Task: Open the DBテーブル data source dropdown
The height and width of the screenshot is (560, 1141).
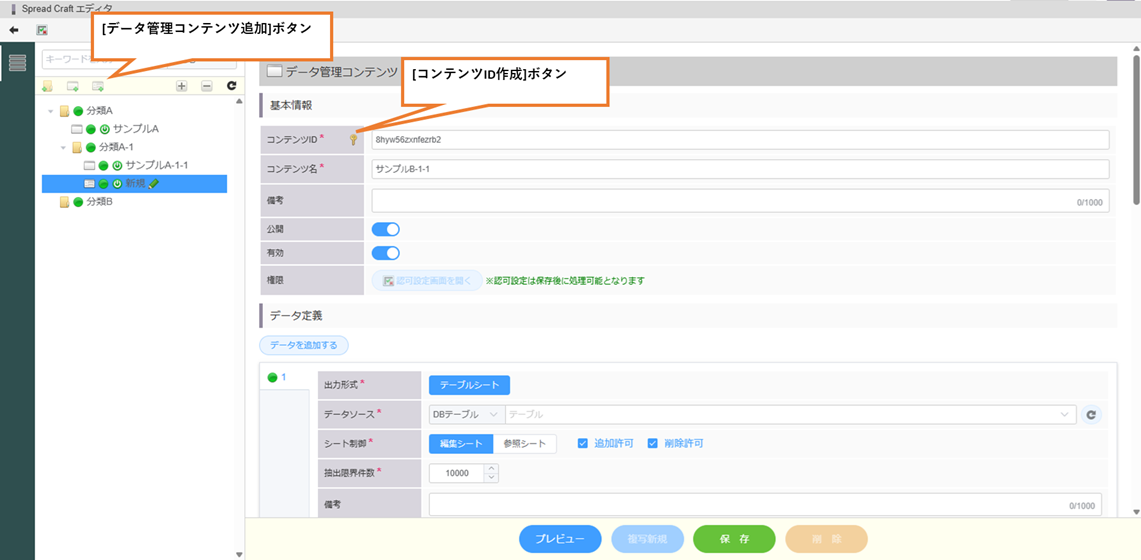Action: point(465,414)
